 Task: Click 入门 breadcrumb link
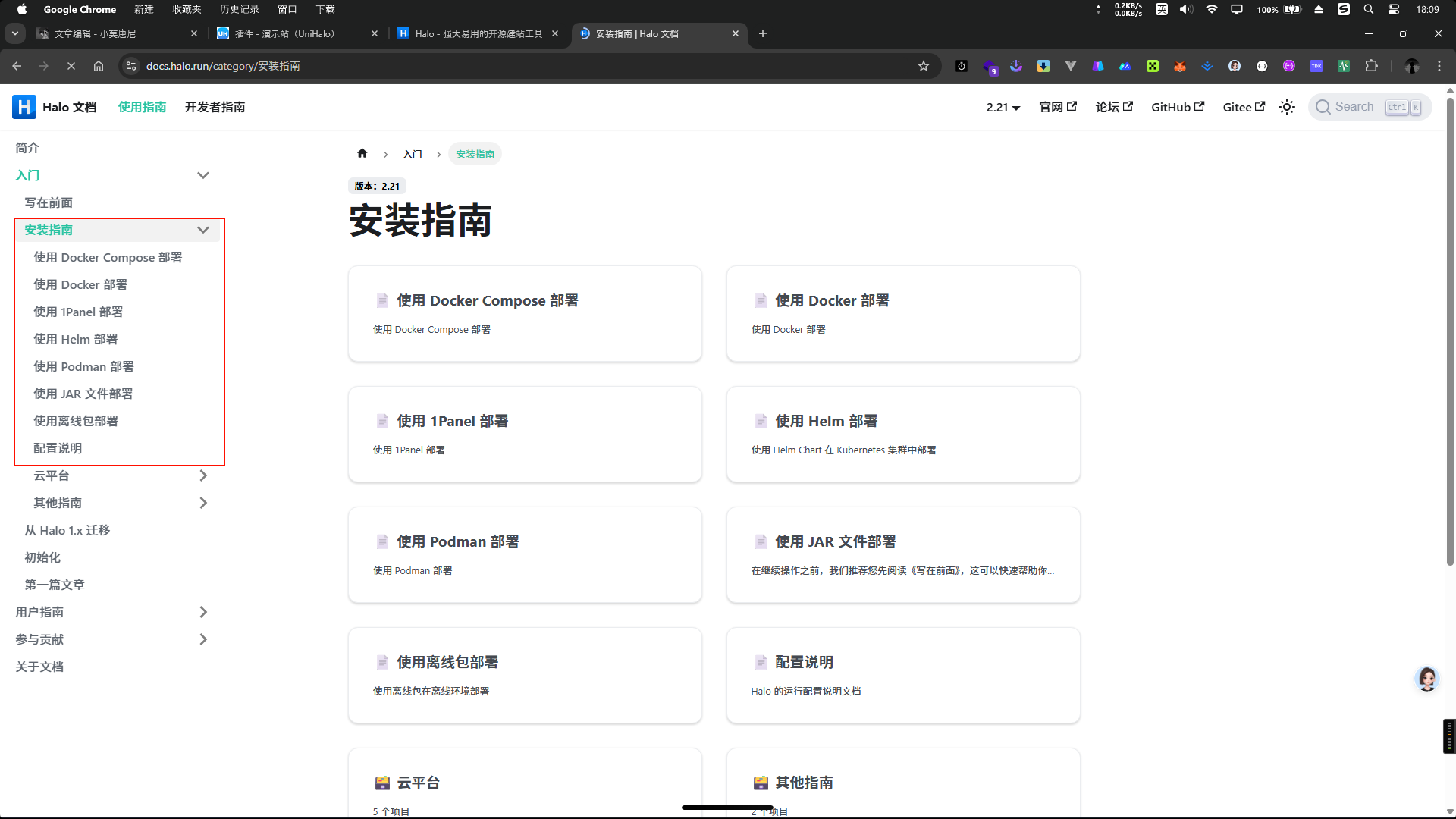click(x=413, y=154)
